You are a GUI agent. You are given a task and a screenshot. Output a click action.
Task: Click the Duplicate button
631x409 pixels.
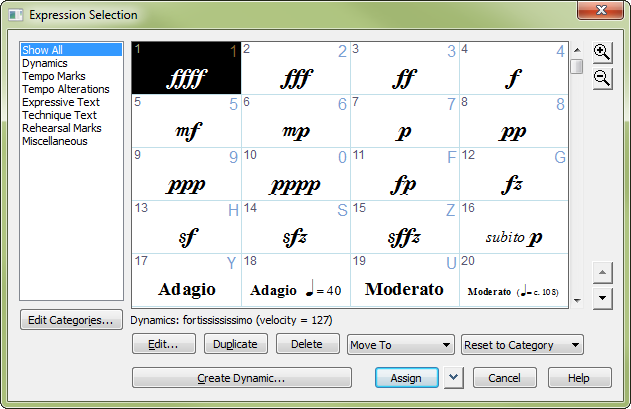(x=236, y=344)
